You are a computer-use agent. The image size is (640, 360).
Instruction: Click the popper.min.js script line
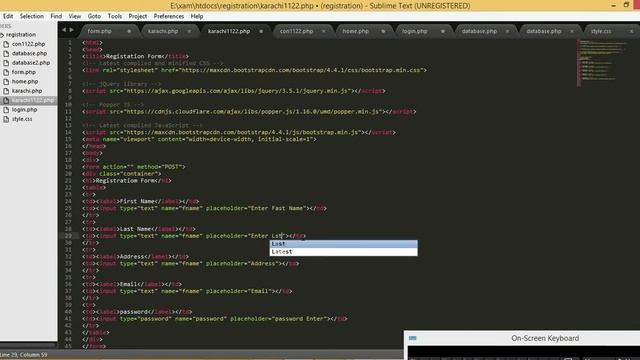(x=249, y=112)
